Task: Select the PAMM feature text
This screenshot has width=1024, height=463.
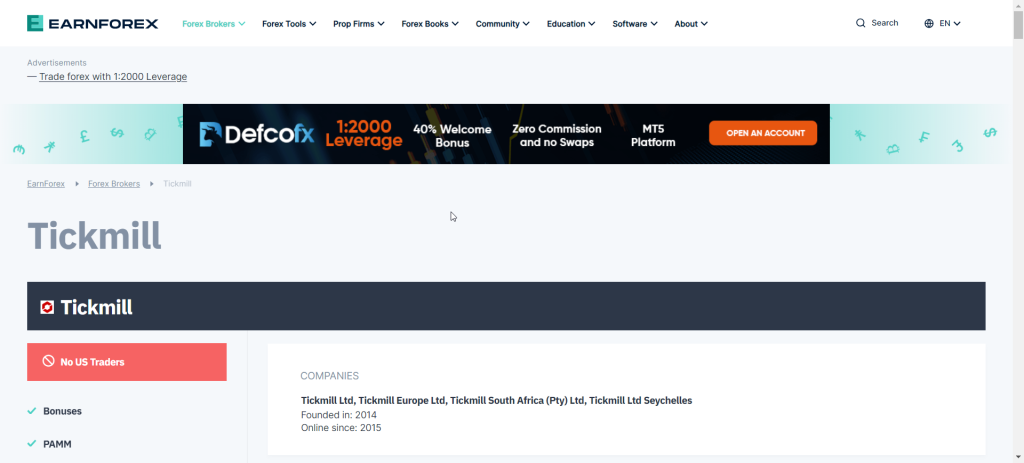Action: point(57,444)
